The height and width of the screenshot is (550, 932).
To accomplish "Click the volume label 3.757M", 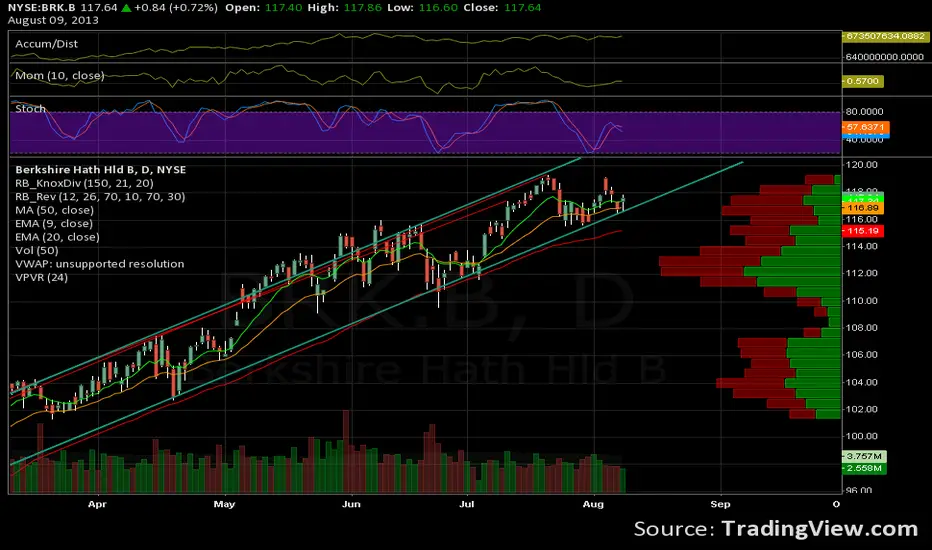I will pos(864,456).
